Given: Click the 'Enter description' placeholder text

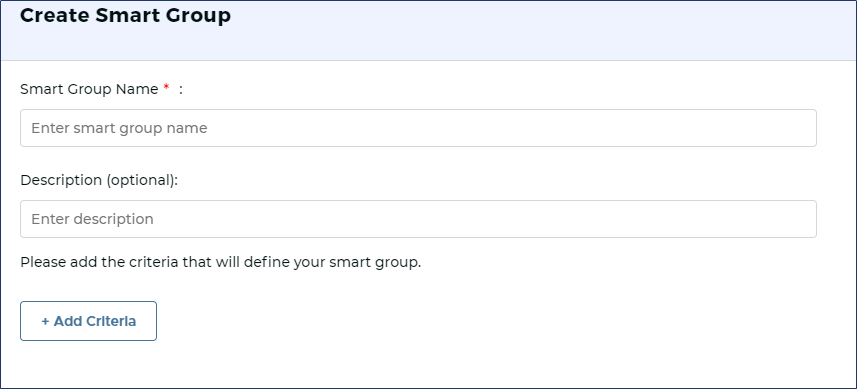Looking at the screenshot, I should click(x=92, y=219).
